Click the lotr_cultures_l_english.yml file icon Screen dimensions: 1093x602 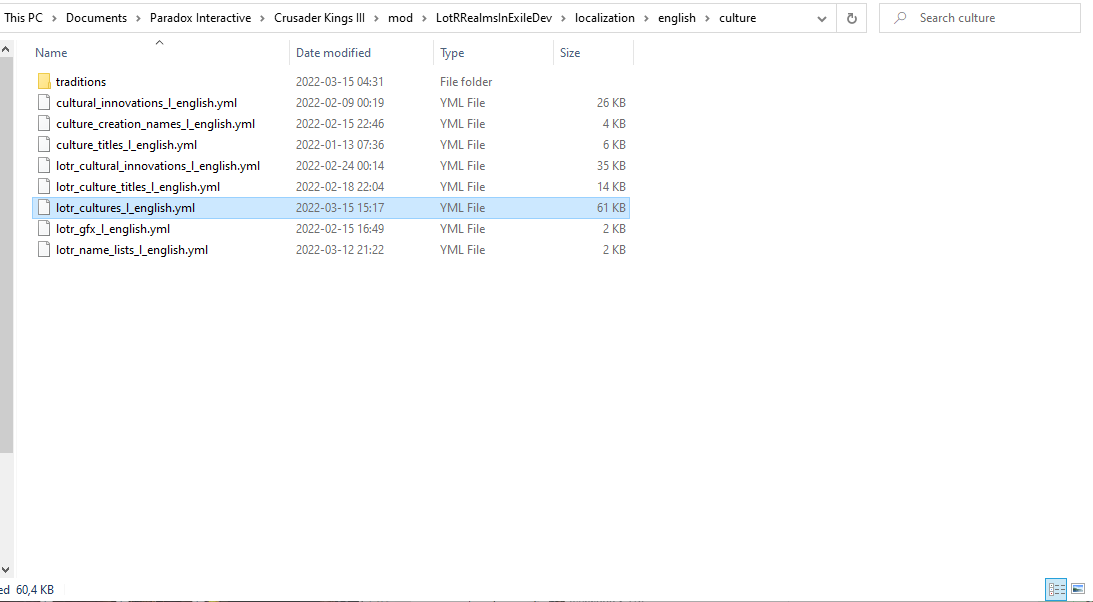44,207
